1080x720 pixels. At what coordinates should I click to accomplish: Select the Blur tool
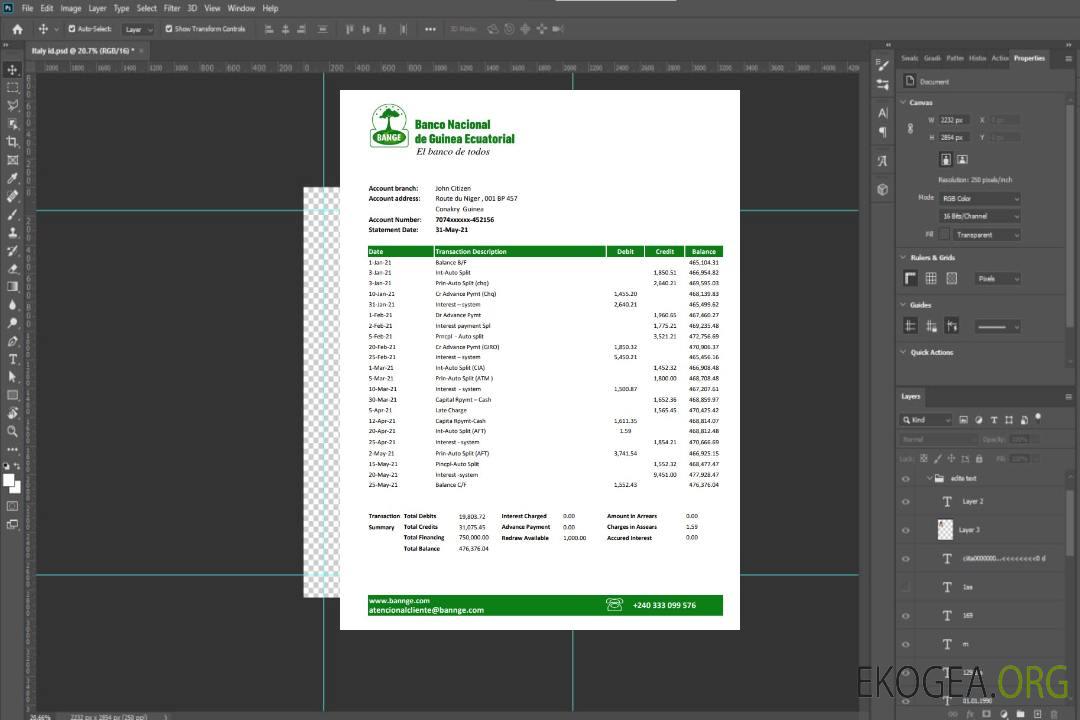coord(12,305)
